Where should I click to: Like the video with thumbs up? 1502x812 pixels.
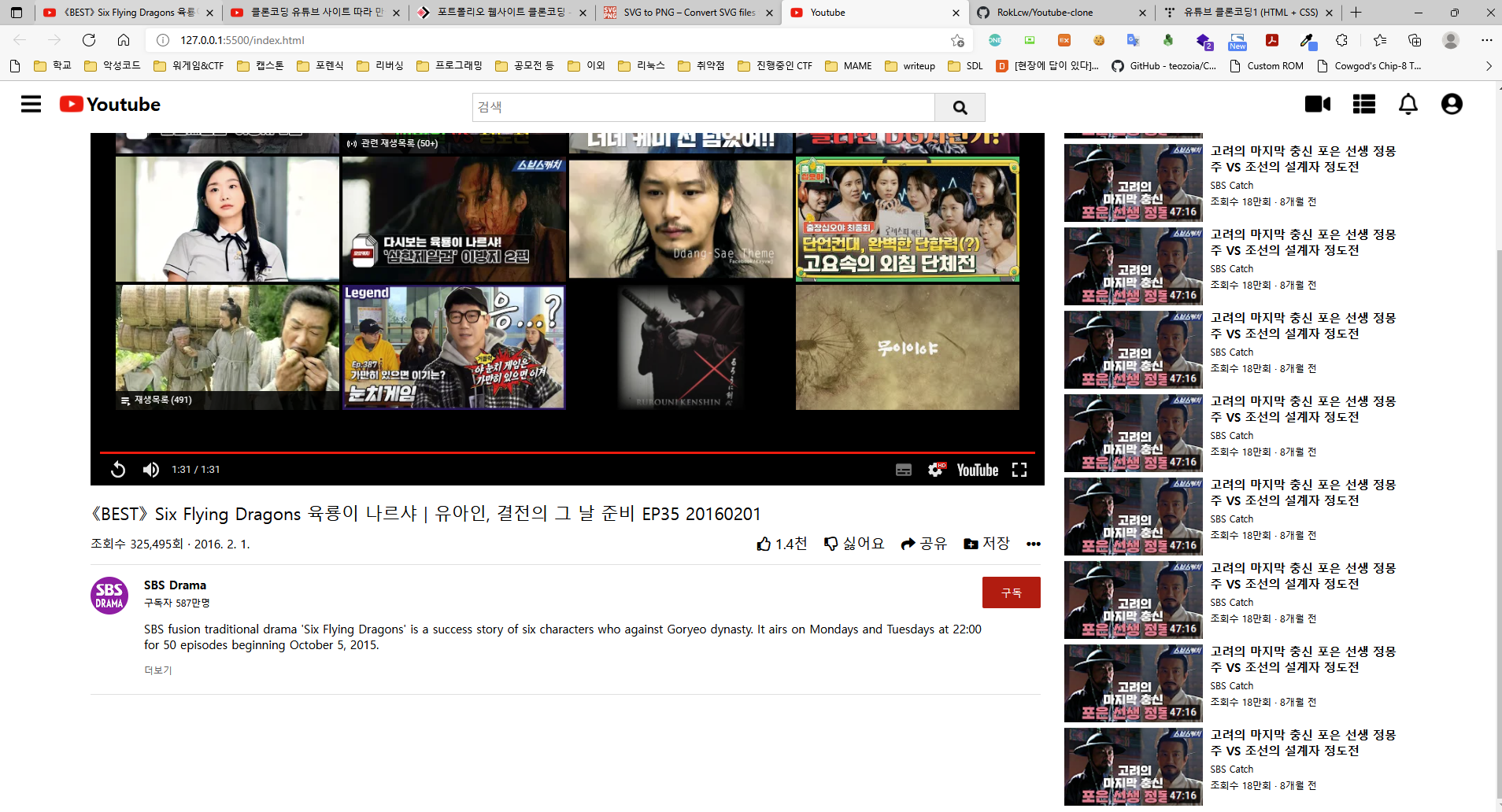(782, 544)
